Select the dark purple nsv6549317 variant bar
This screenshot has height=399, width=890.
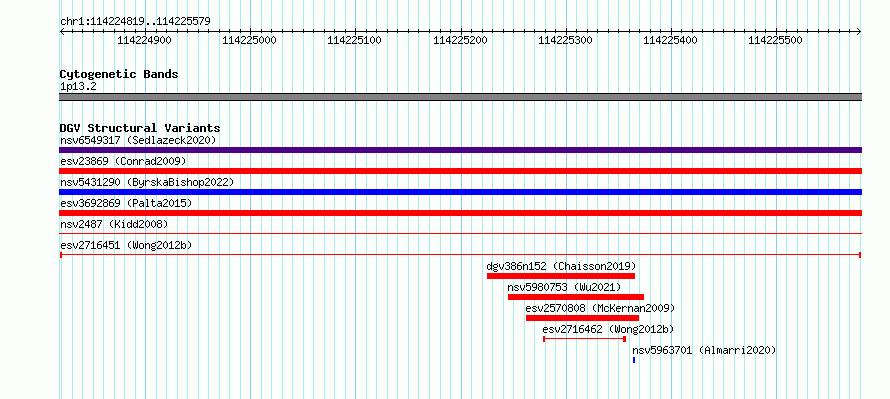(x=460, y=150)
